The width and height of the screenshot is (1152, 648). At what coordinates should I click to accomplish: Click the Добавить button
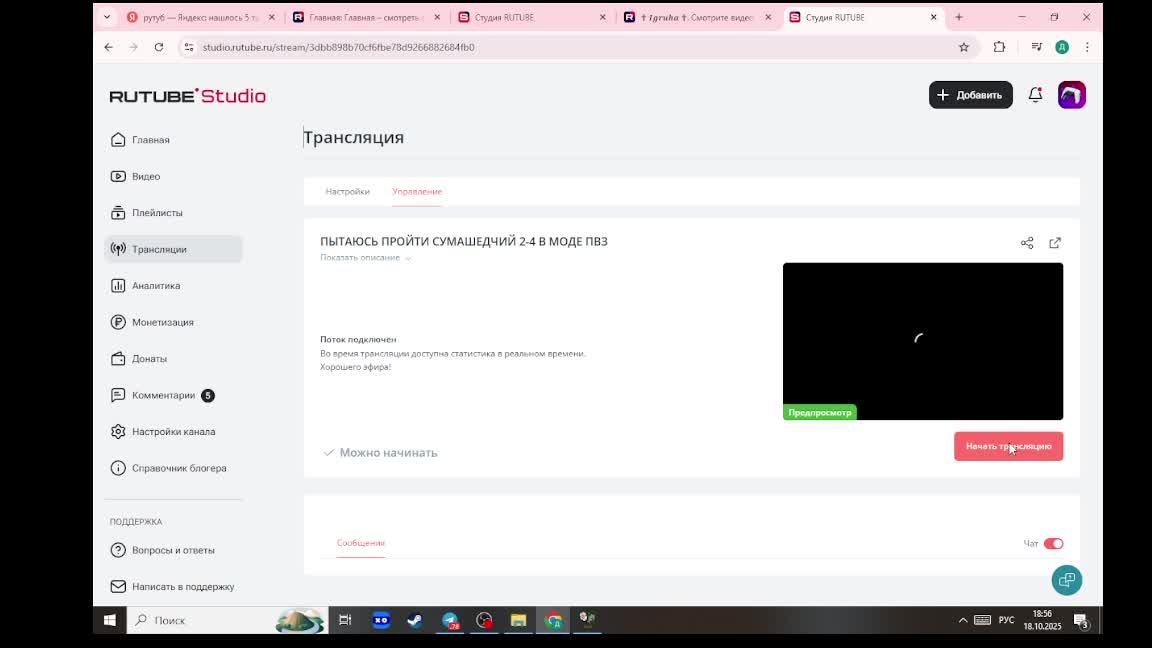(971, 95)
